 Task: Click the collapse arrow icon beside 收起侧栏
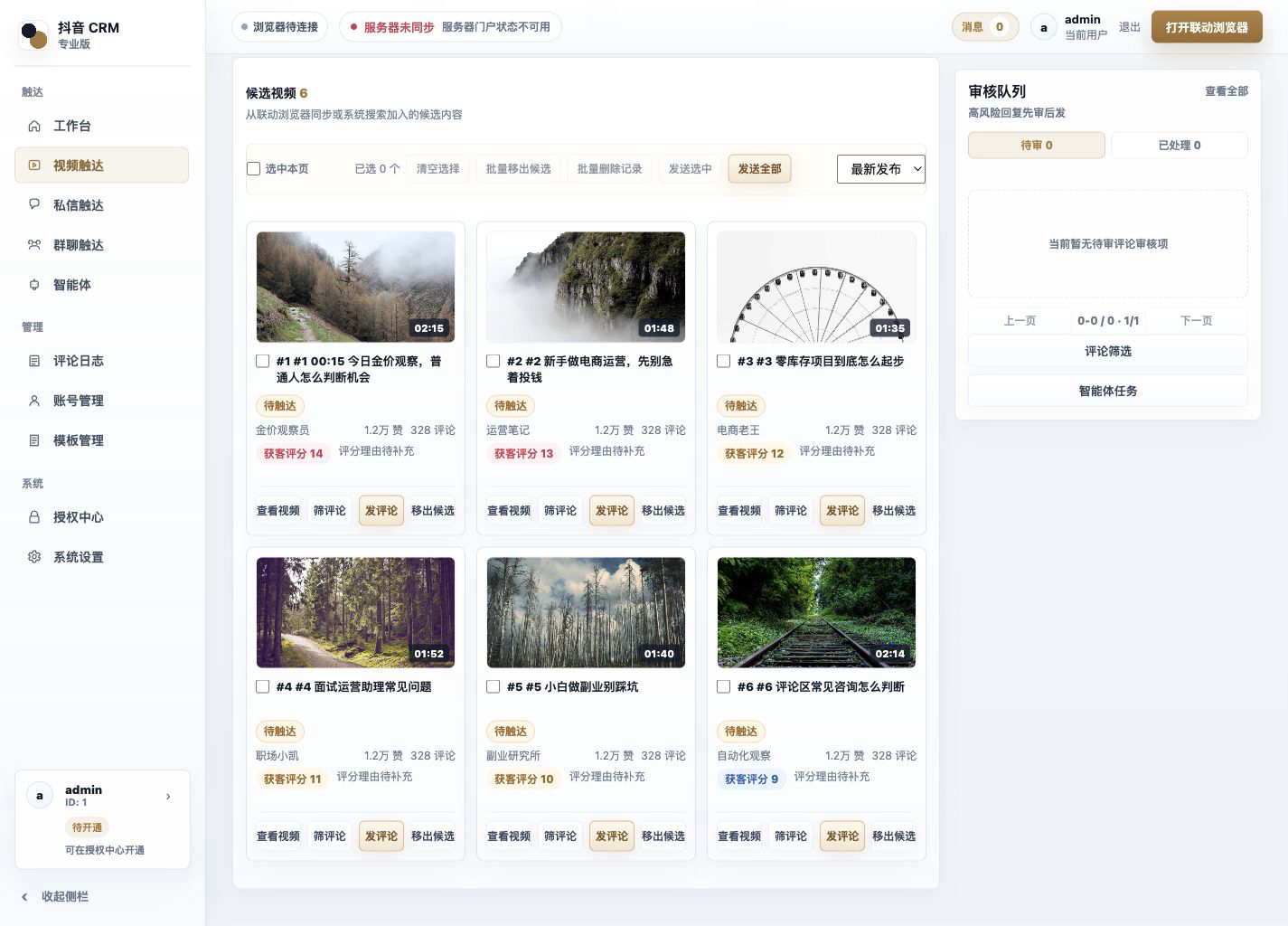click(24, 897)
